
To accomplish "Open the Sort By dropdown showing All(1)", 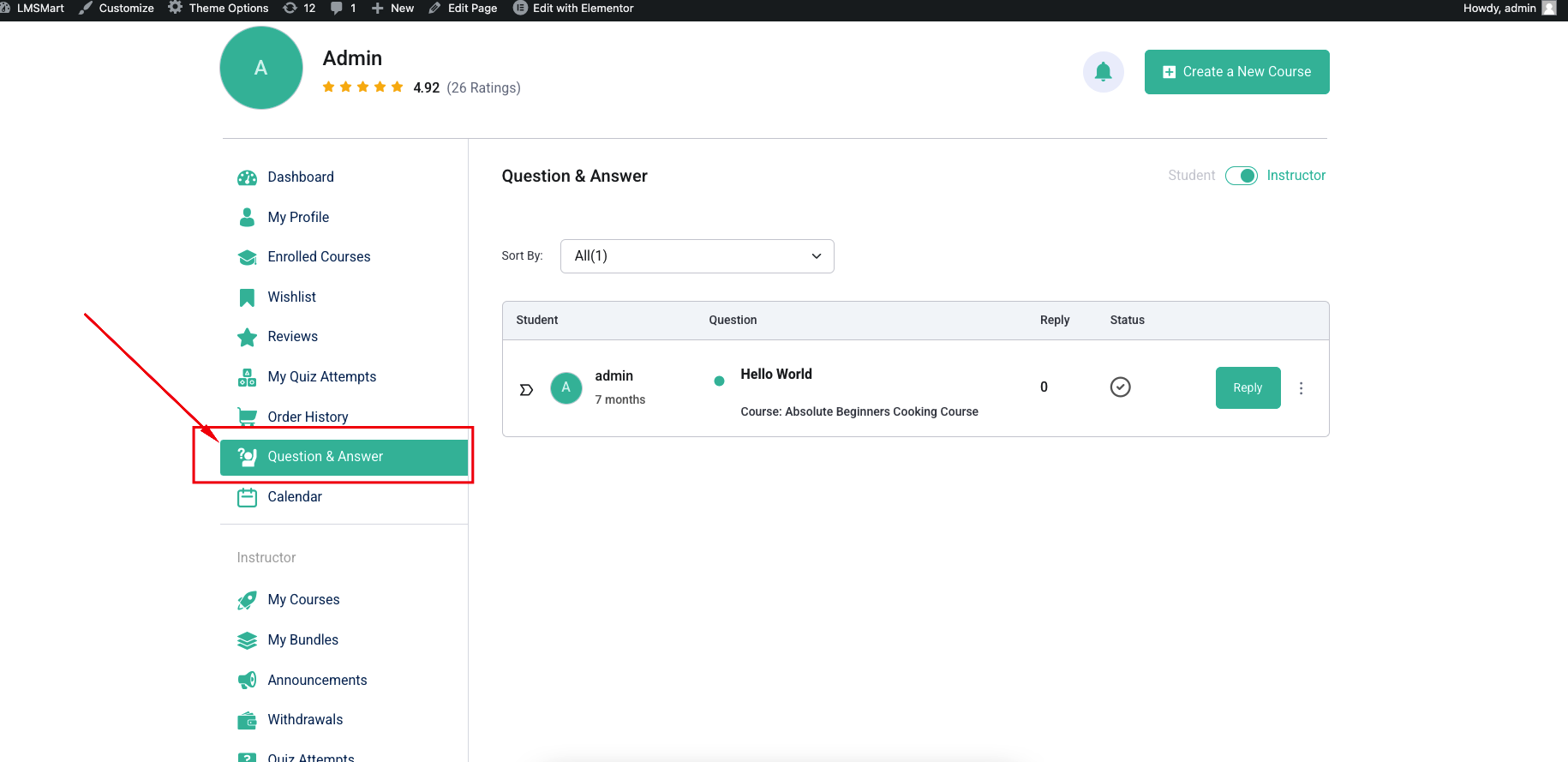I will pyautogui.click(x=697, y=256).
